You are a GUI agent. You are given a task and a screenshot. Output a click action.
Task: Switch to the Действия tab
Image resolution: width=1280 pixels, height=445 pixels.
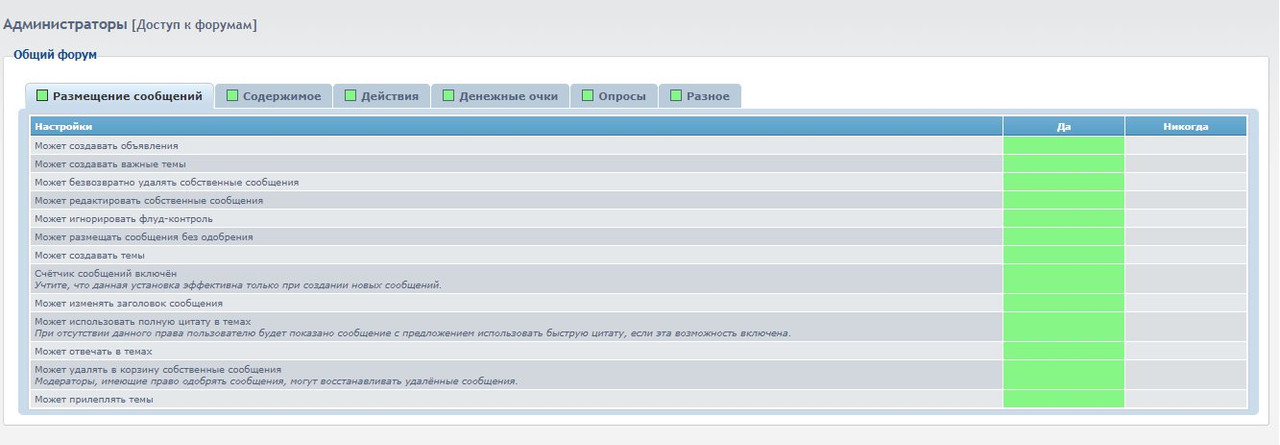[x=381, y=96]
